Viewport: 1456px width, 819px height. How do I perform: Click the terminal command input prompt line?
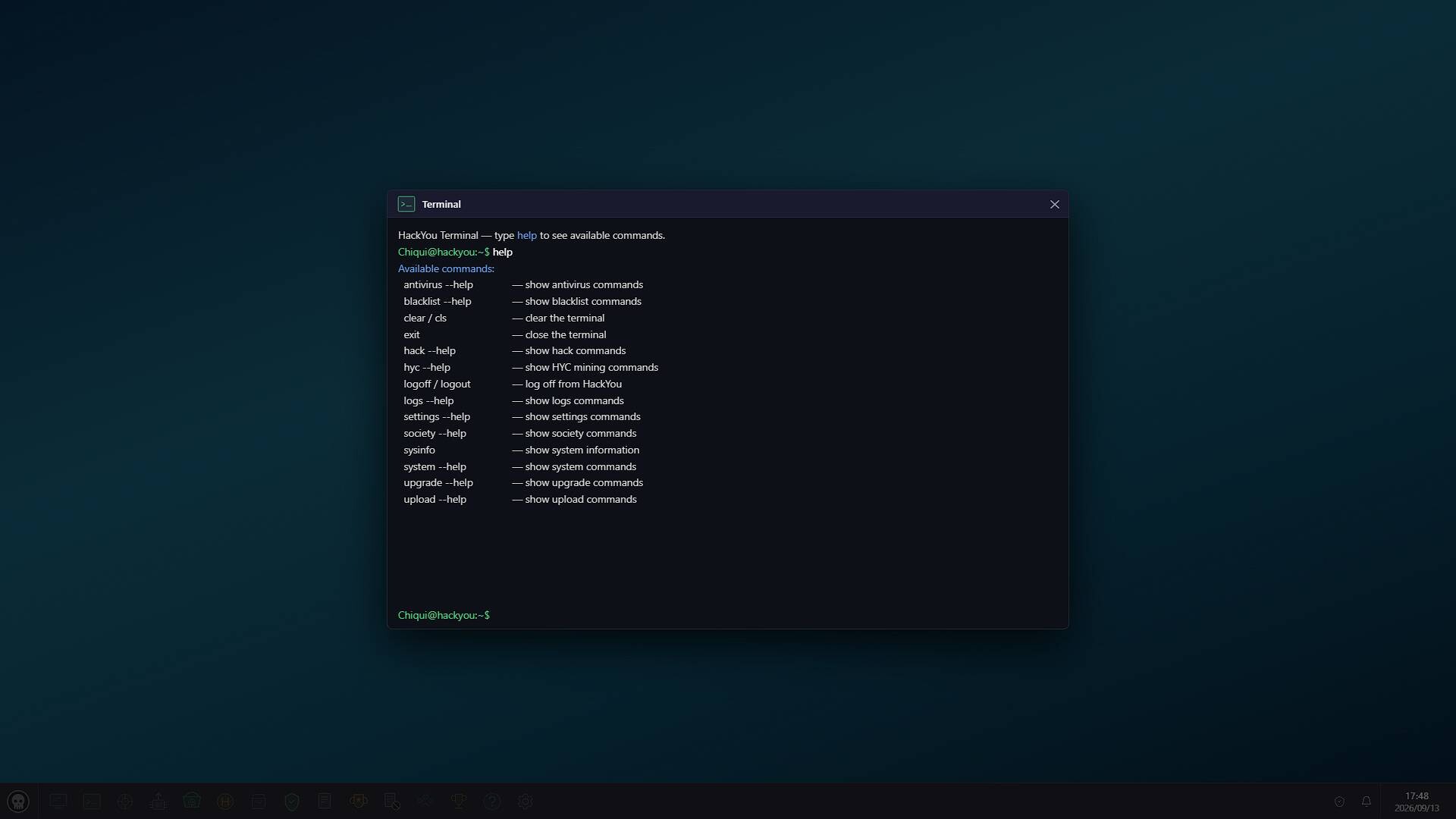(x=728, y=615)
